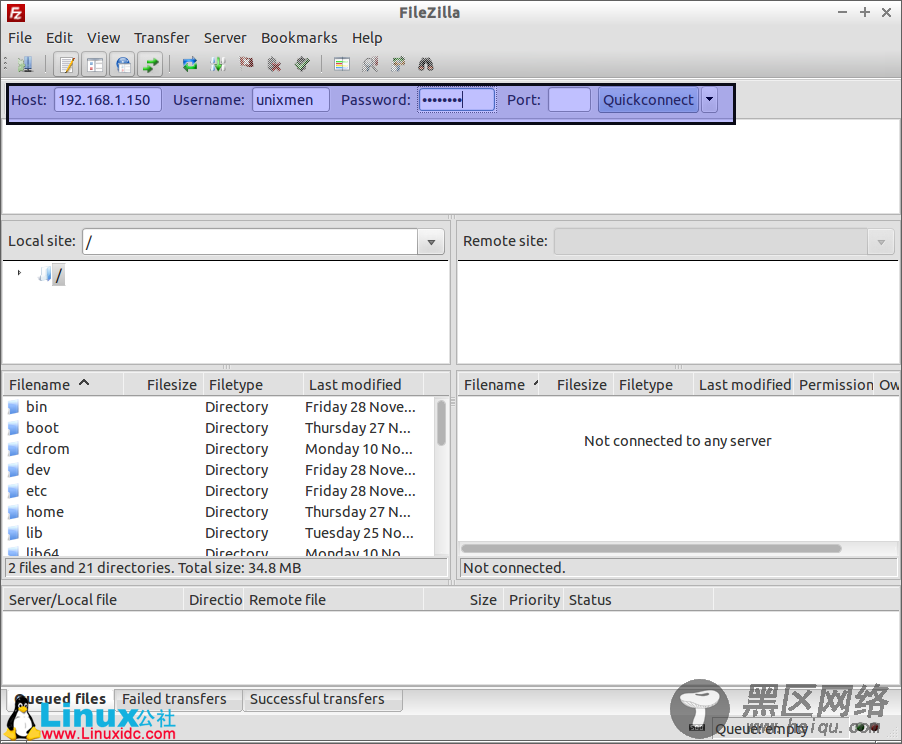Select the bin directory folder icon
This screenshot has width=902, height=744.
[14, 407]
